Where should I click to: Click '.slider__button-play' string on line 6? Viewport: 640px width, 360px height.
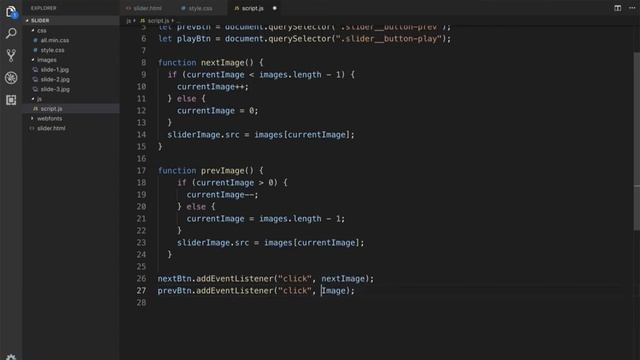pos(389,39)
